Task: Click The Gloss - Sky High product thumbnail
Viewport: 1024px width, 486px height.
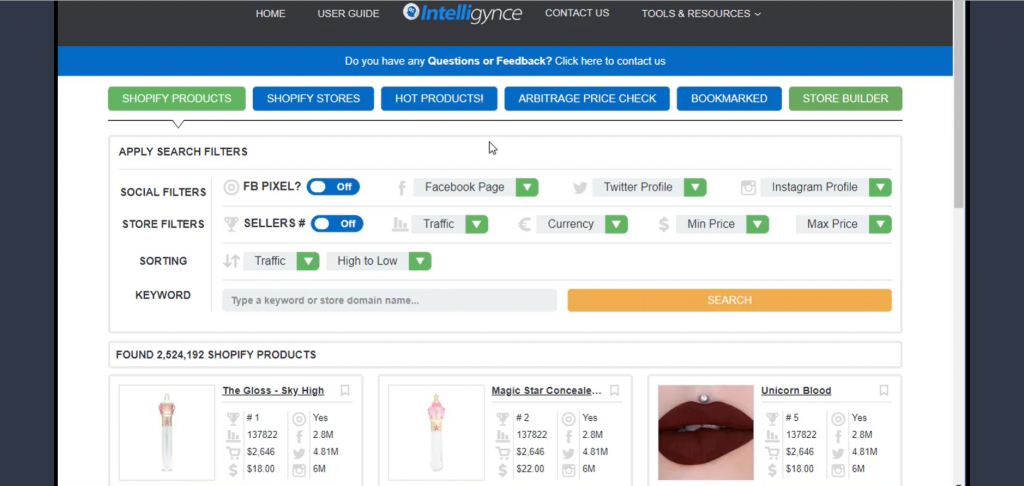Action: click(x=167, y=432)
